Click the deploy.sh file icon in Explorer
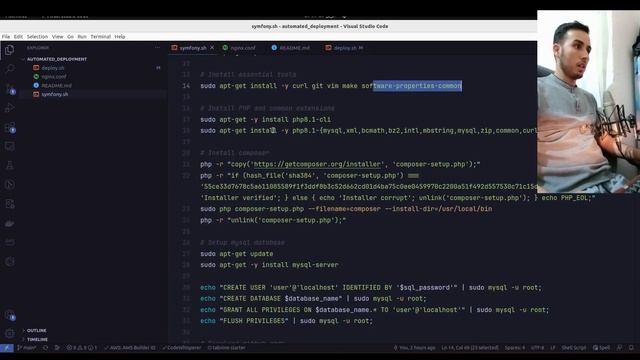This screenshot has width=640, height=360. (x=36, y=68)
